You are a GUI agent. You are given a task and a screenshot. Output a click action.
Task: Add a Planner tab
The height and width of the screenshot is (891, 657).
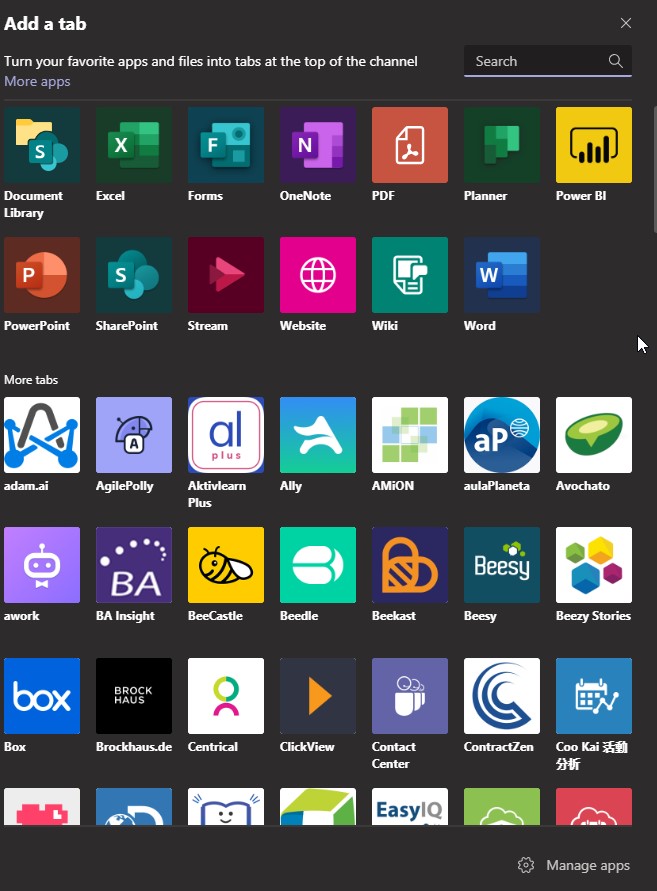click(502, 145)
